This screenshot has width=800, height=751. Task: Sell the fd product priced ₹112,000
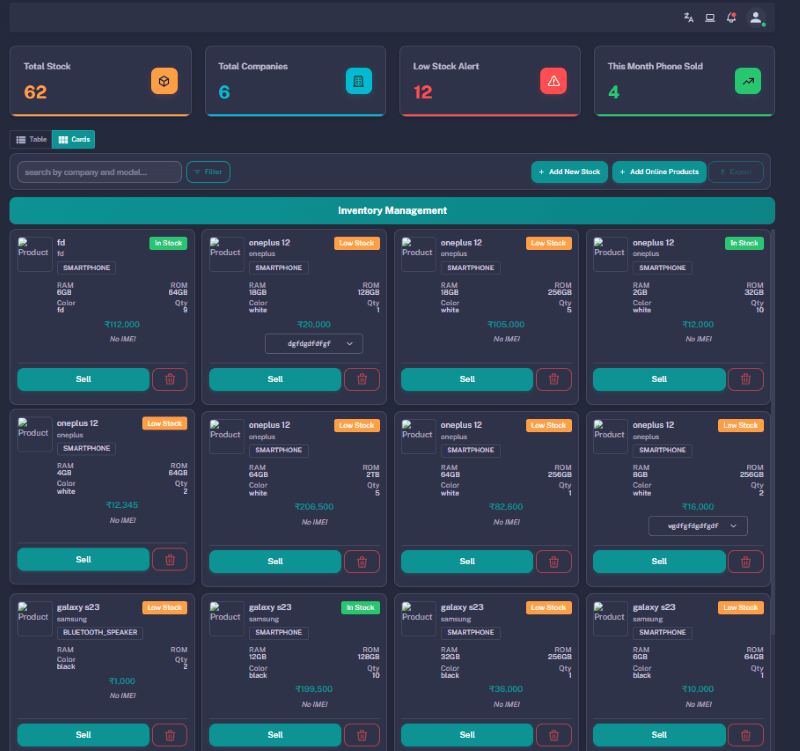[x=83, y=379]
